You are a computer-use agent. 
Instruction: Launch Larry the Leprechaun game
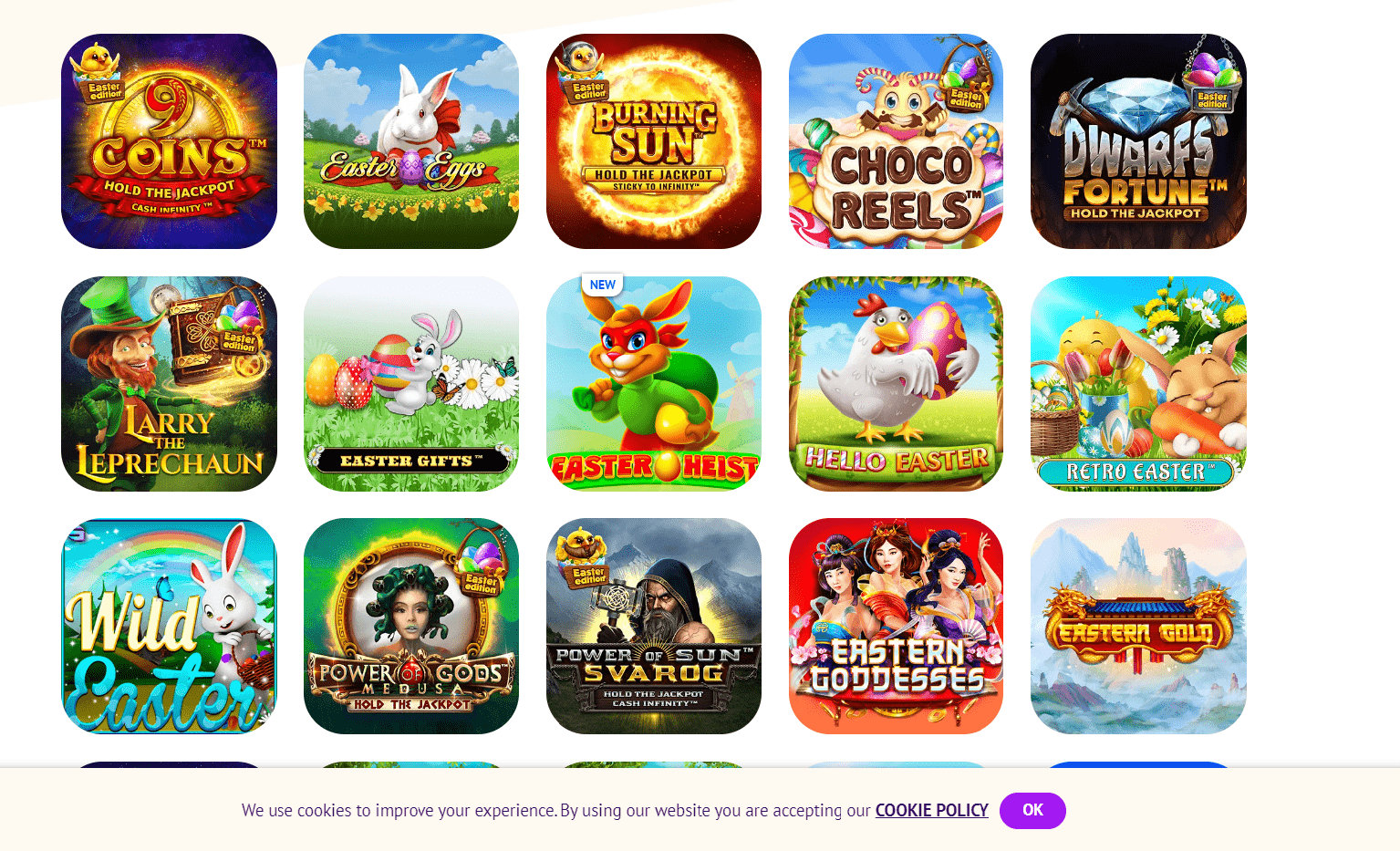coord(169,384)
